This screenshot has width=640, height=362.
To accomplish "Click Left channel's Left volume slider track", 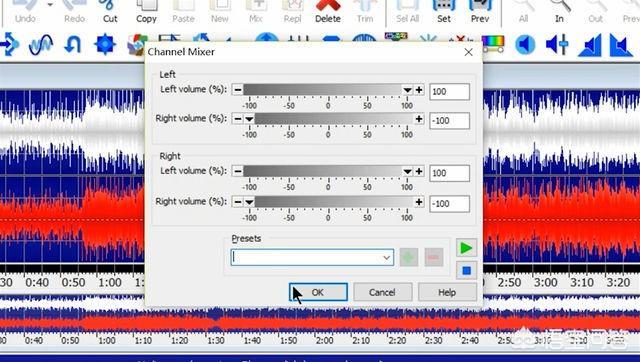I will coord(328,90).
